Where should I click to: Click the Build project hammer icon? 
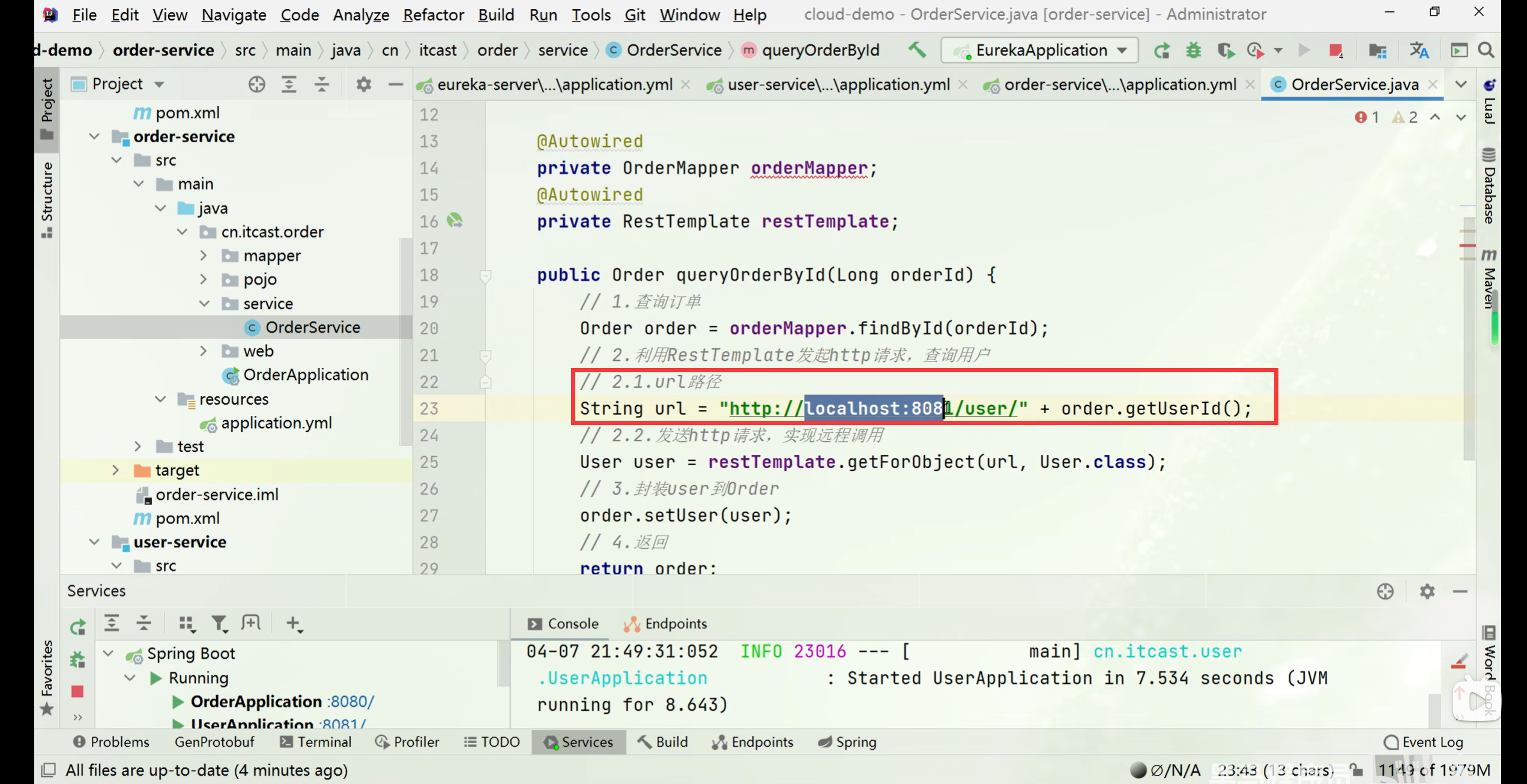(x=916, y=50)
